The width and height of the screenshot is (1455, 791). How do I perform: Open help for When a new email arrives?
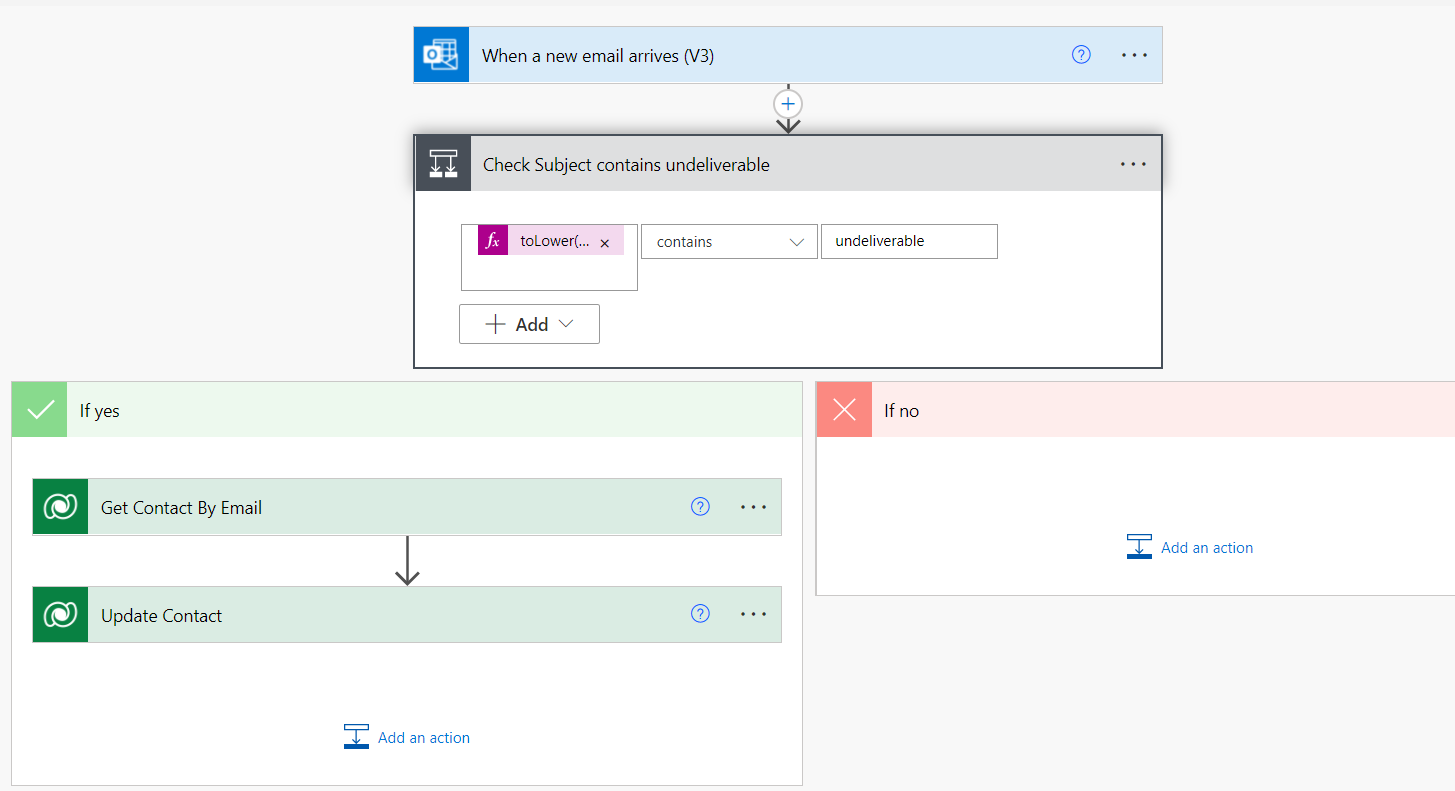(x=1081, y=55)
